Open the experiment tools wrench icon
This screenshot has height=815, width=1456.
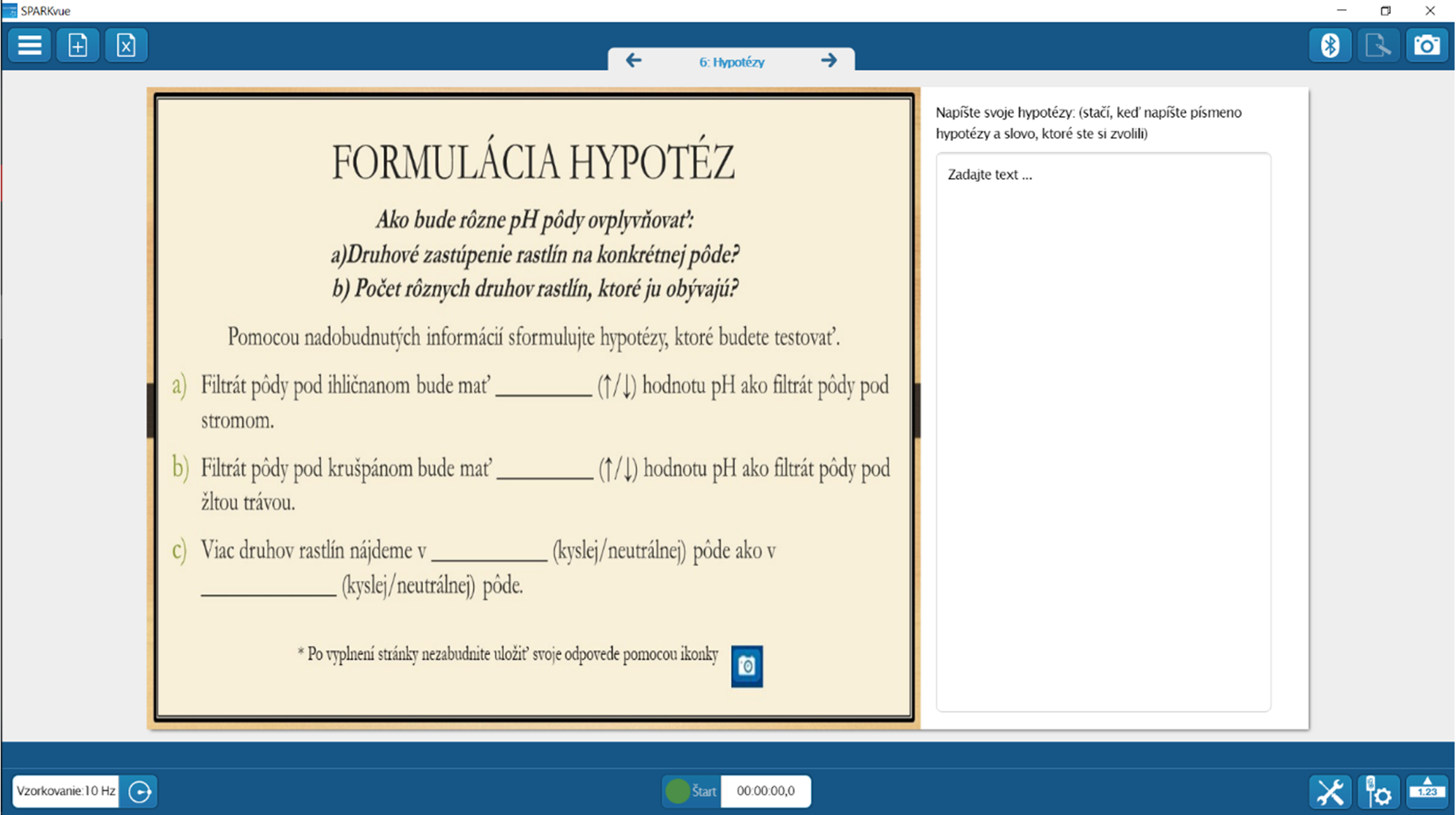(1329, 791)
